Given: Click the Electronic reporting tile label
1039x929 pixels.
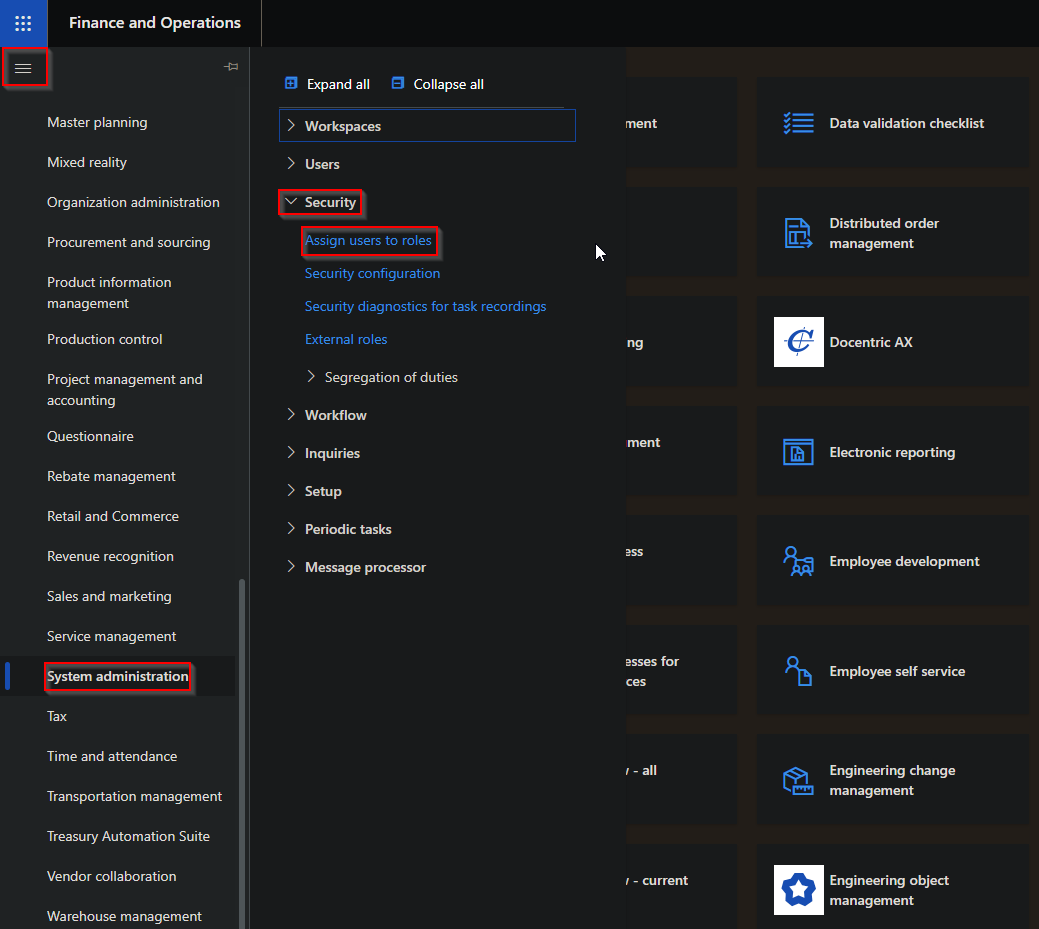Looking at the screenshot, I should coord(892,452).
